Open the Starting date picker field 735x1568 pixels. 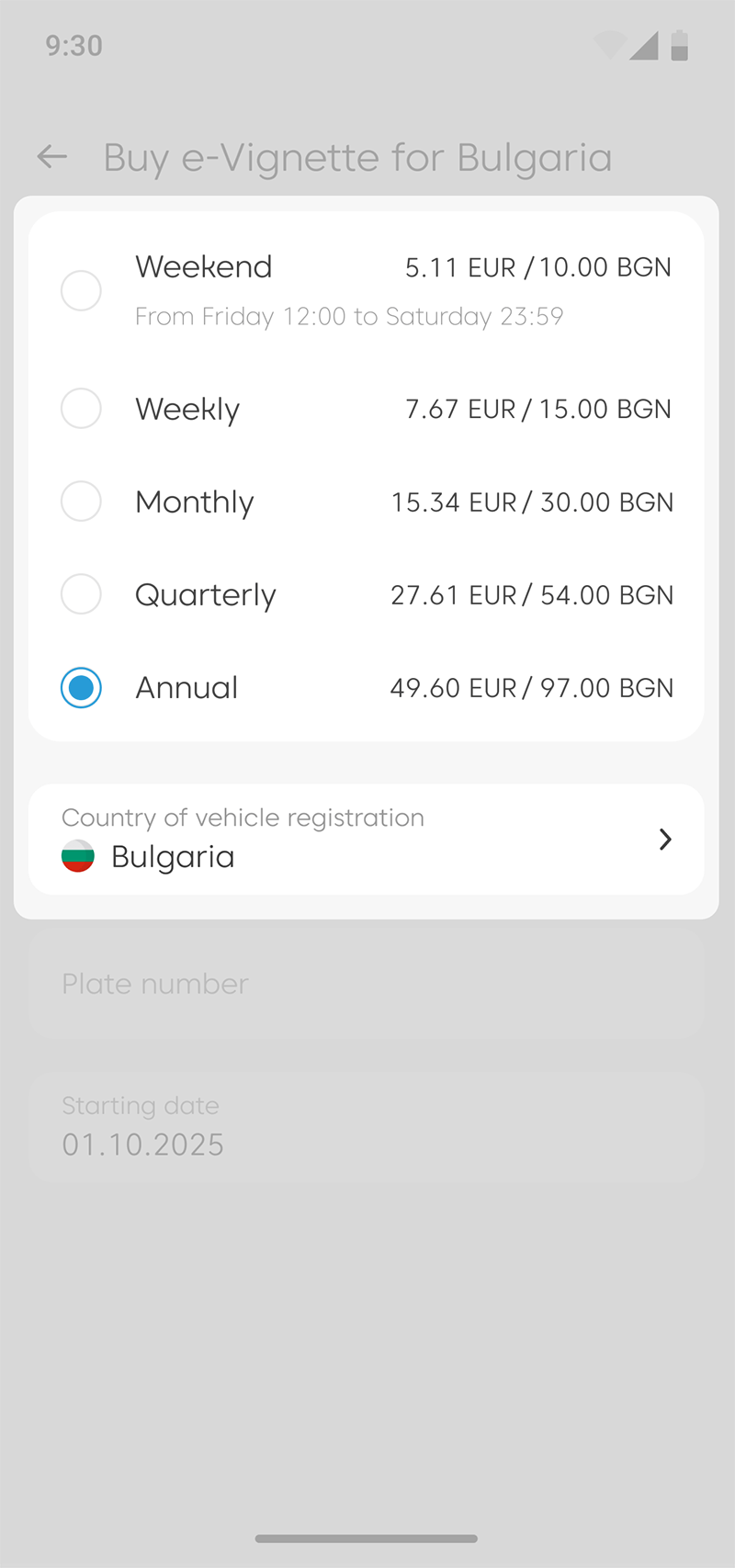click(x=366, y=1127)
